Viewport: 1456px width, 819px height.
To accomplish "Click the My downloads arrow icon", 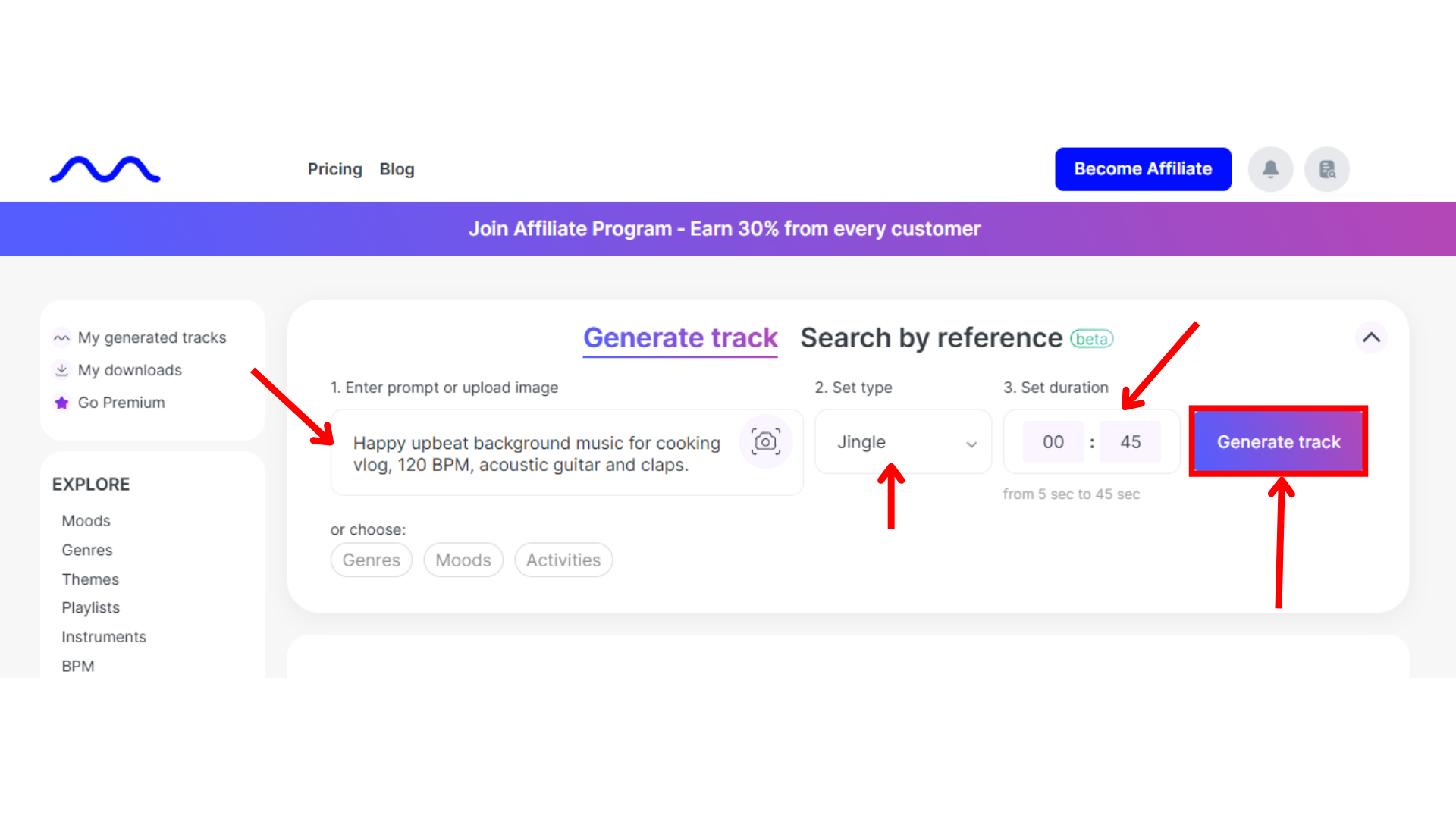I will [x=61, y=370].
